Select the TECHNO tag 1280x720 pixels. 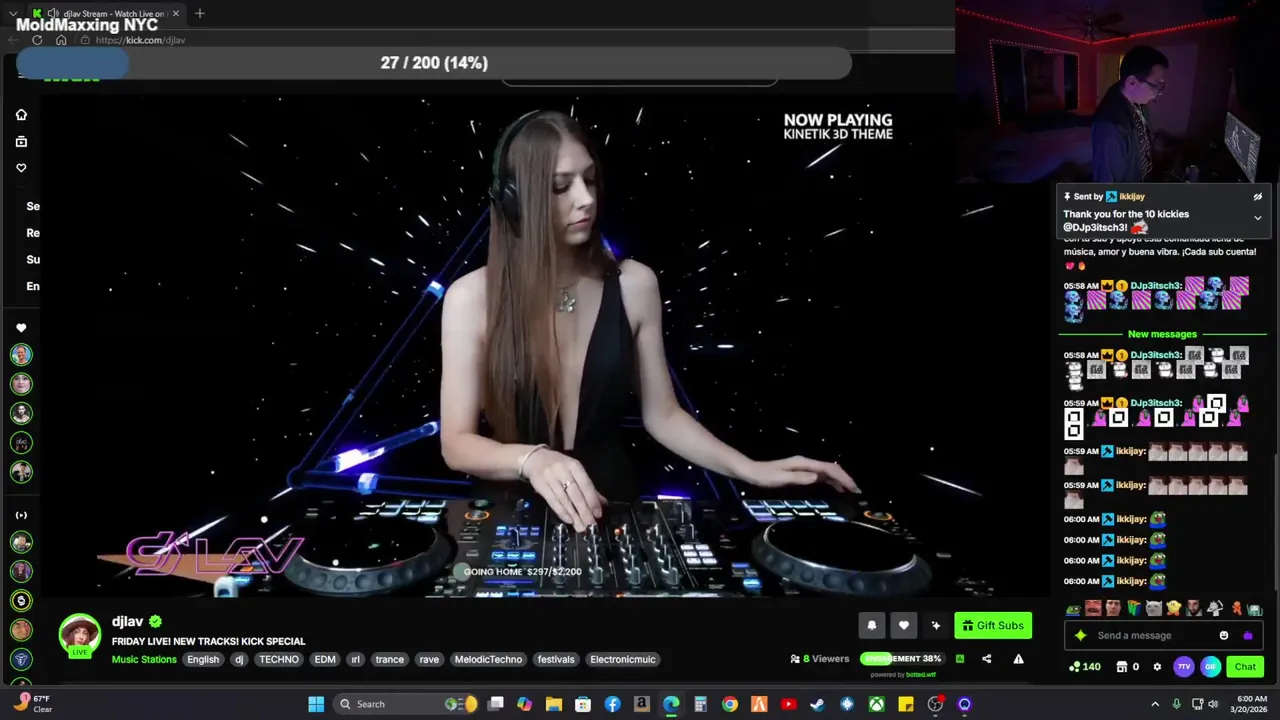279,659
